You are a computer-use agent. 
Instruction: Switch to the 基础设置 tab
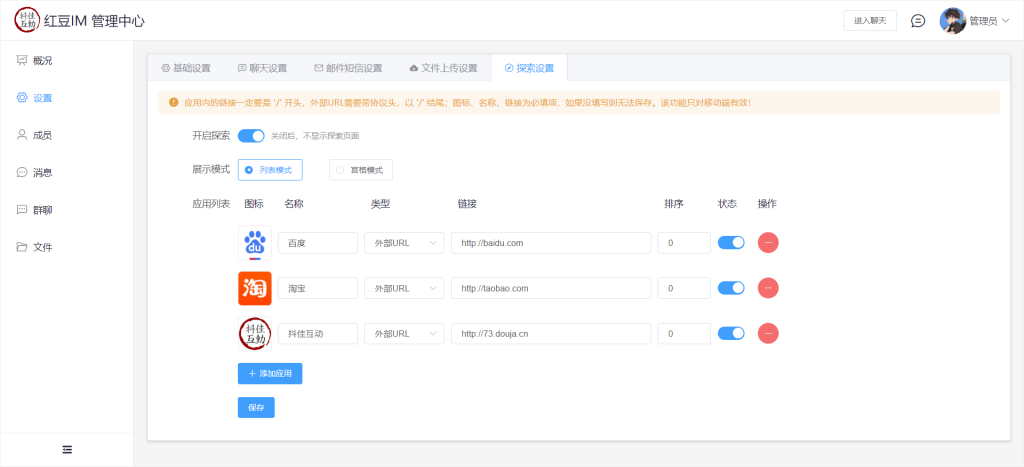[x=186, y=68]
